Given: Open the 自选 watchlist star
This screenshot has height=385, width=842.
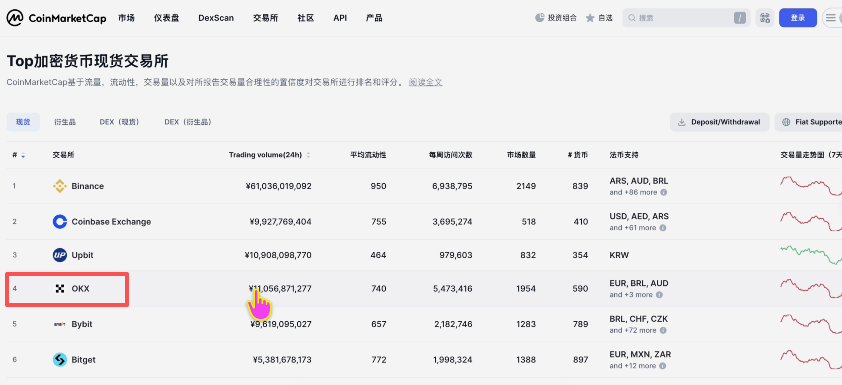Looking at the screenshot, I should [590, 18].
